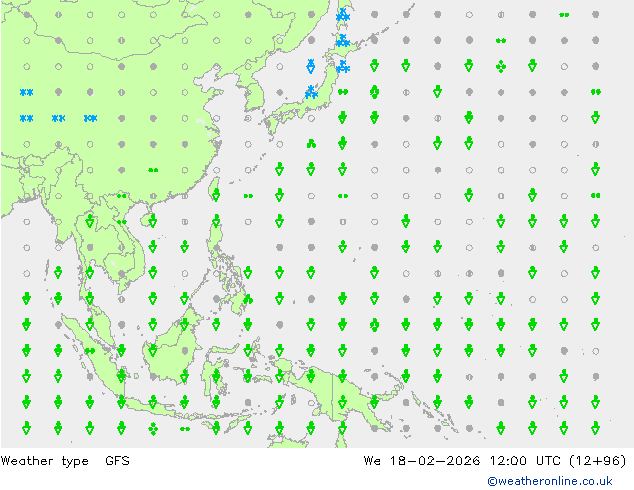Click the green three-dot drizzle symbol south of Kyushu
Viewport: 634px width, 490px height.
coord(311,144)
